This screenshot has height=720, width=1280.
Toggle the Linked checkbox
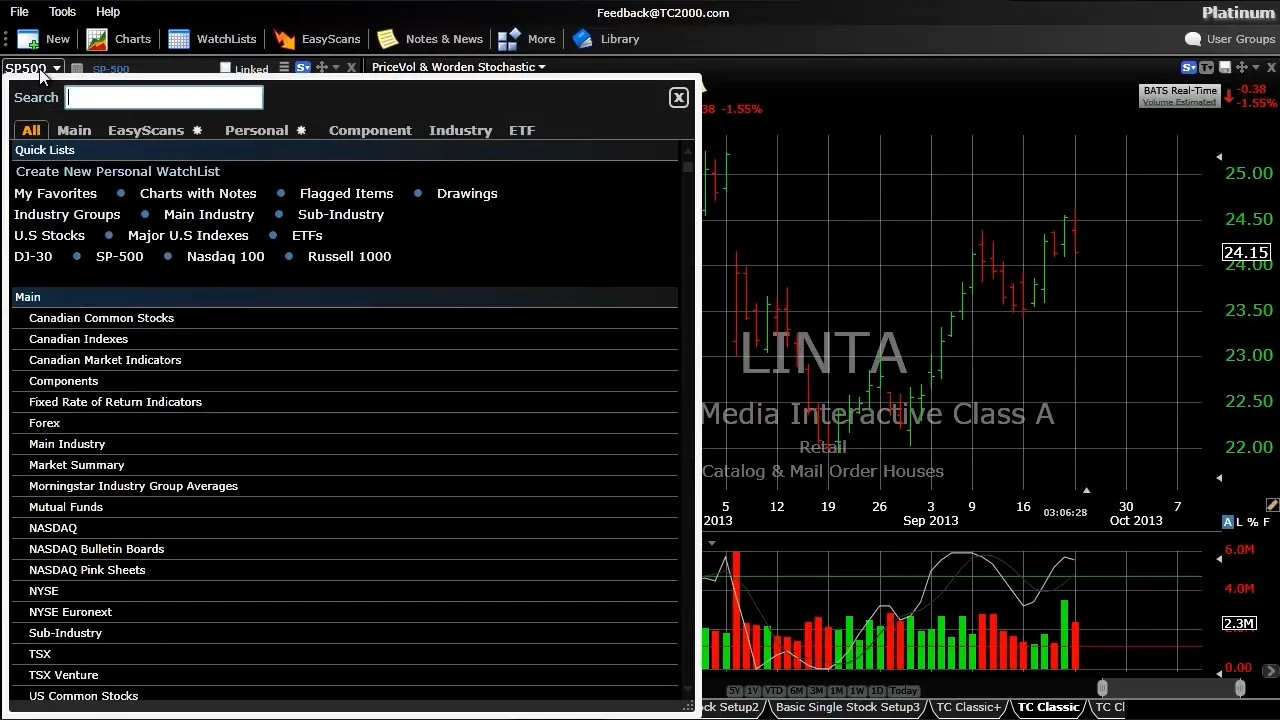point(225,67)
